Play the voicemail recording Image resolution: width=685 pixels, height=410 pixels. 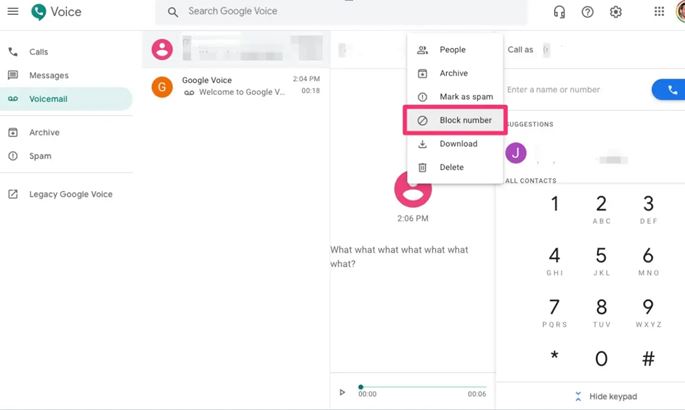342,392
